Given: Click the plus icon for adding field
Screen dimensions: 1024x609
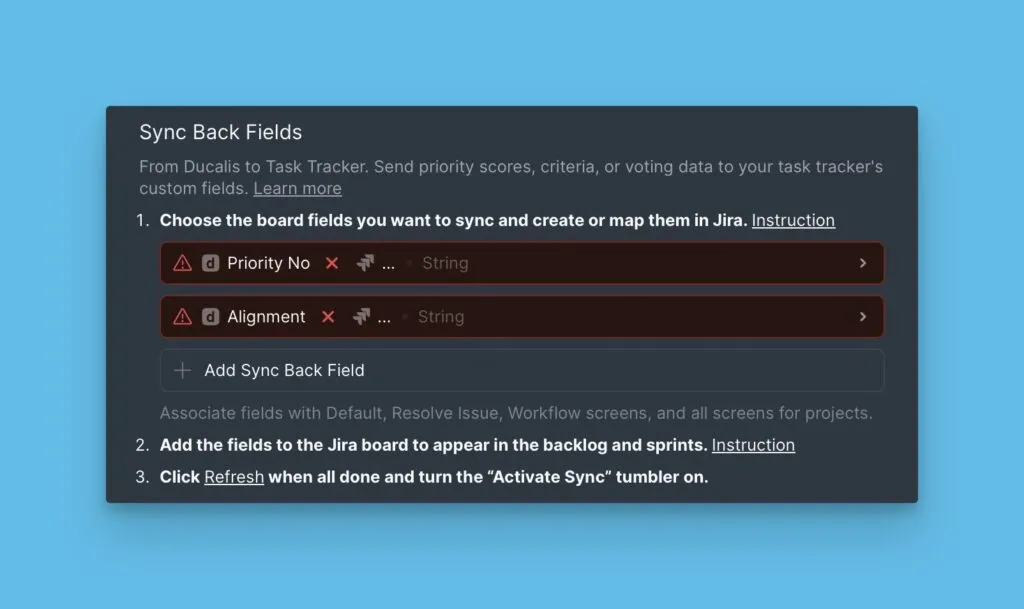Looking at the screenshot, I should point(182,370).
